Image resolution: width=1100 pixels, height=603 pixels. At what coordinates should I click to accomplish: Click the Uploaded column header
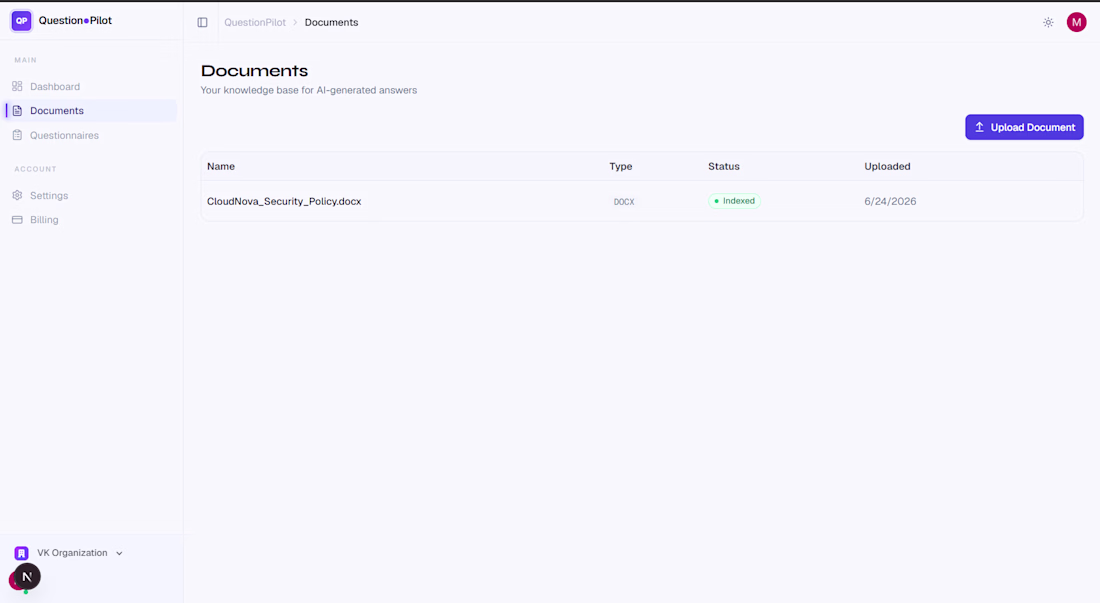click(x=887, y=166)
